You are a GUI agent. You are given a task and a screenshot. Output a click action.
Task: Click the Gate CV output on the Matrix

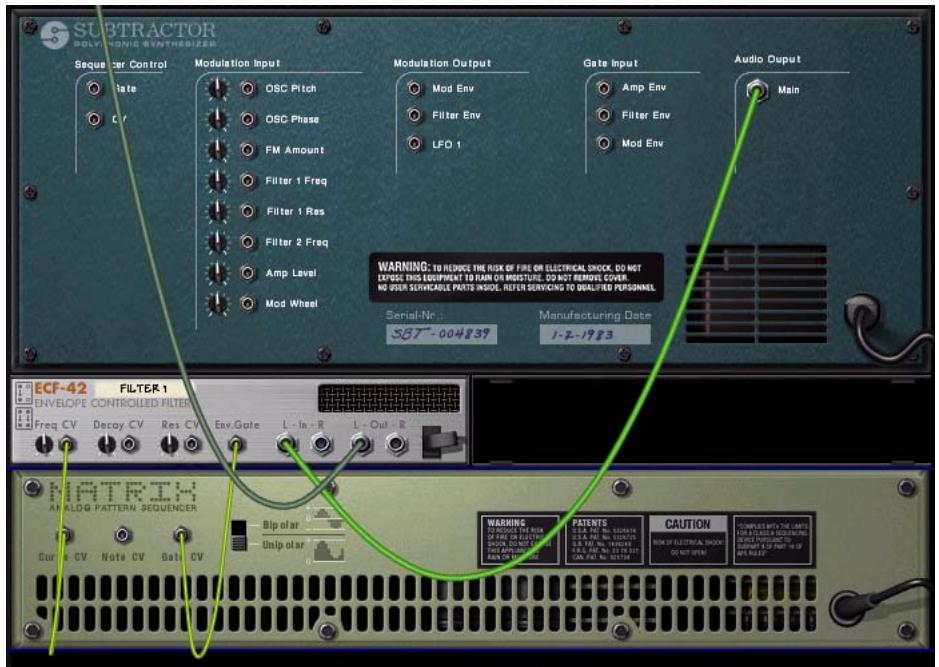180,535
